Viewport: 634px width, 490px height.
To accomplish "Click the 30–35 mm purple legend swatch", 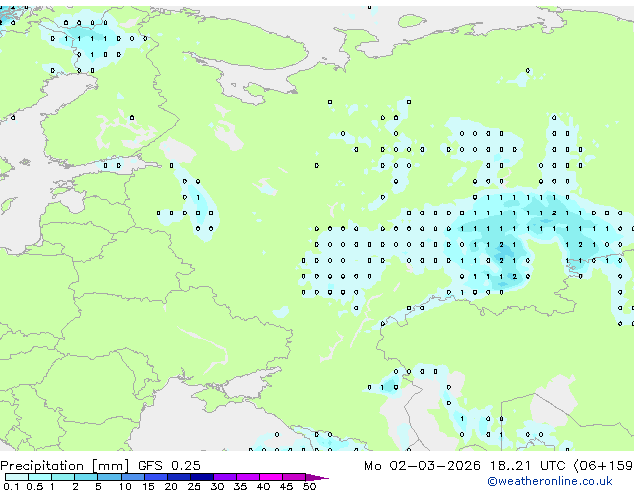I will coord(224,477).
